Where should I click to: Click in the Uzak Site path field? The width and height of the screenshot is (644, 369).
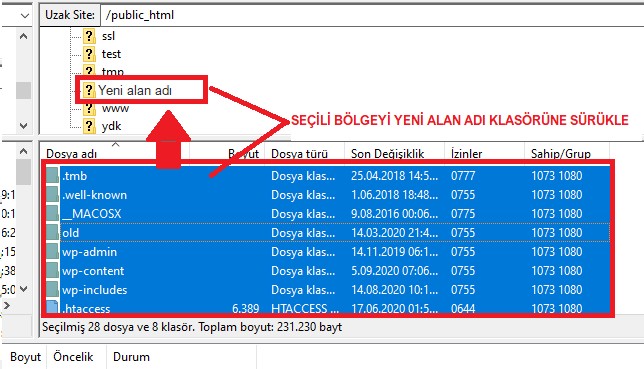(372, 15)
